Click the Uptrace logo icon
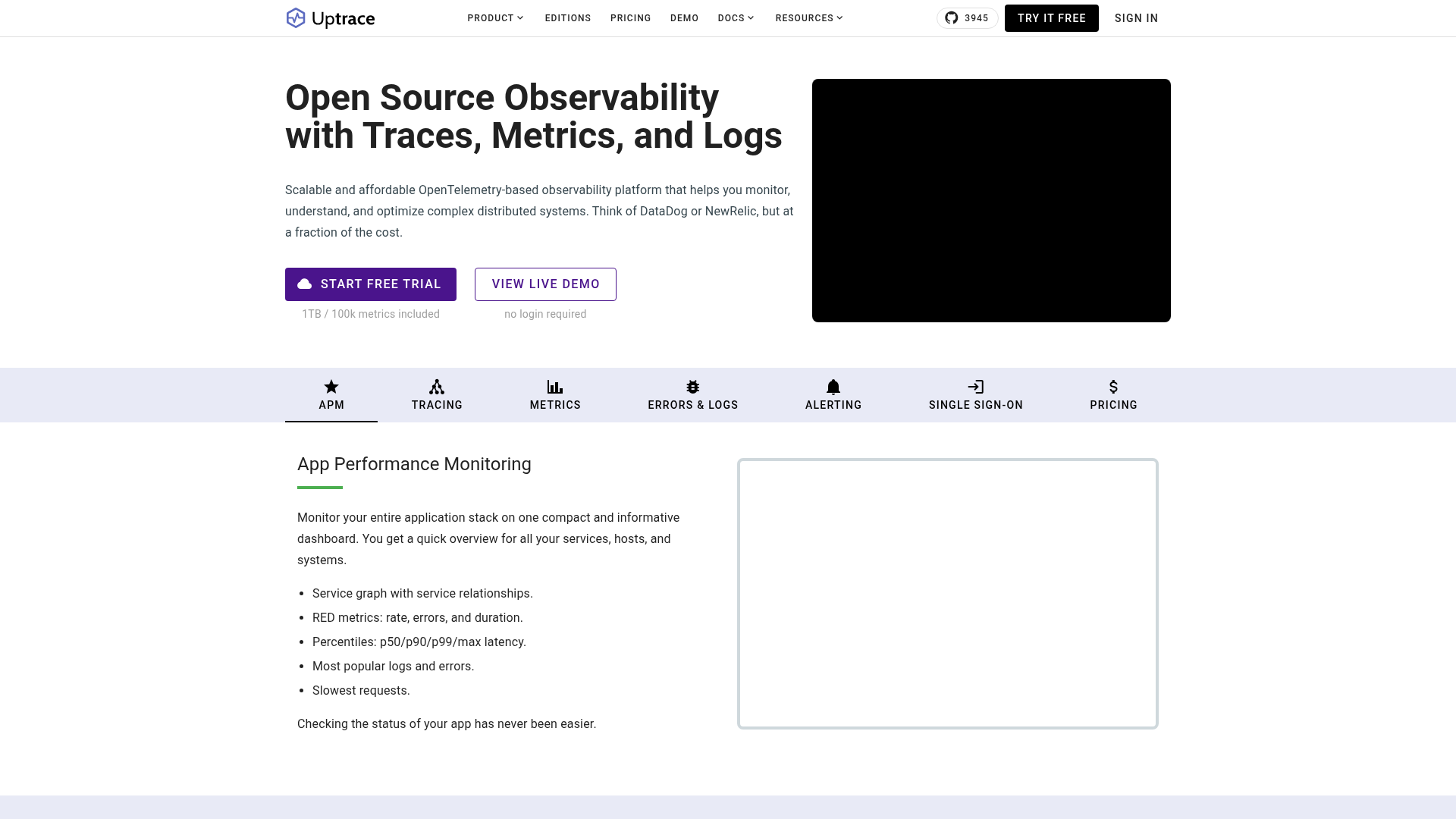Viewport: 1456px width, 819px height. (295, 17)
